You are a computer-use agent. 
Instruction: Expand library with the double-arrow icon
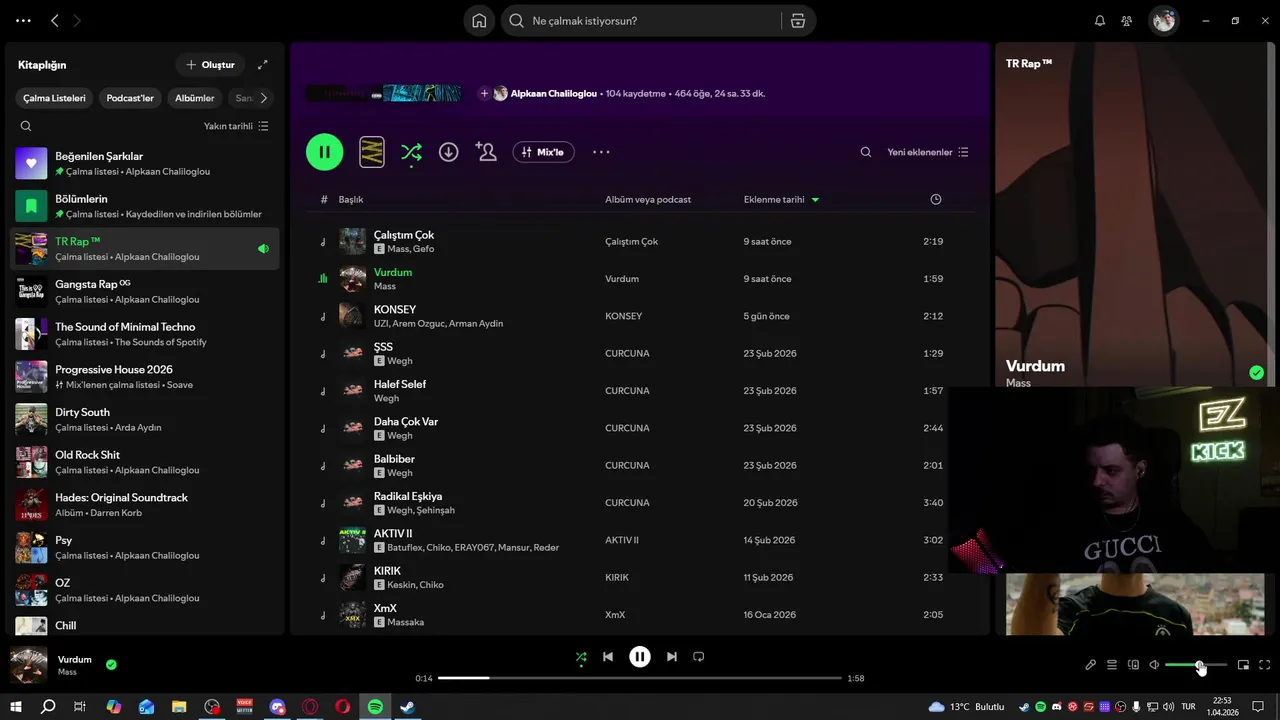[262, 65]
